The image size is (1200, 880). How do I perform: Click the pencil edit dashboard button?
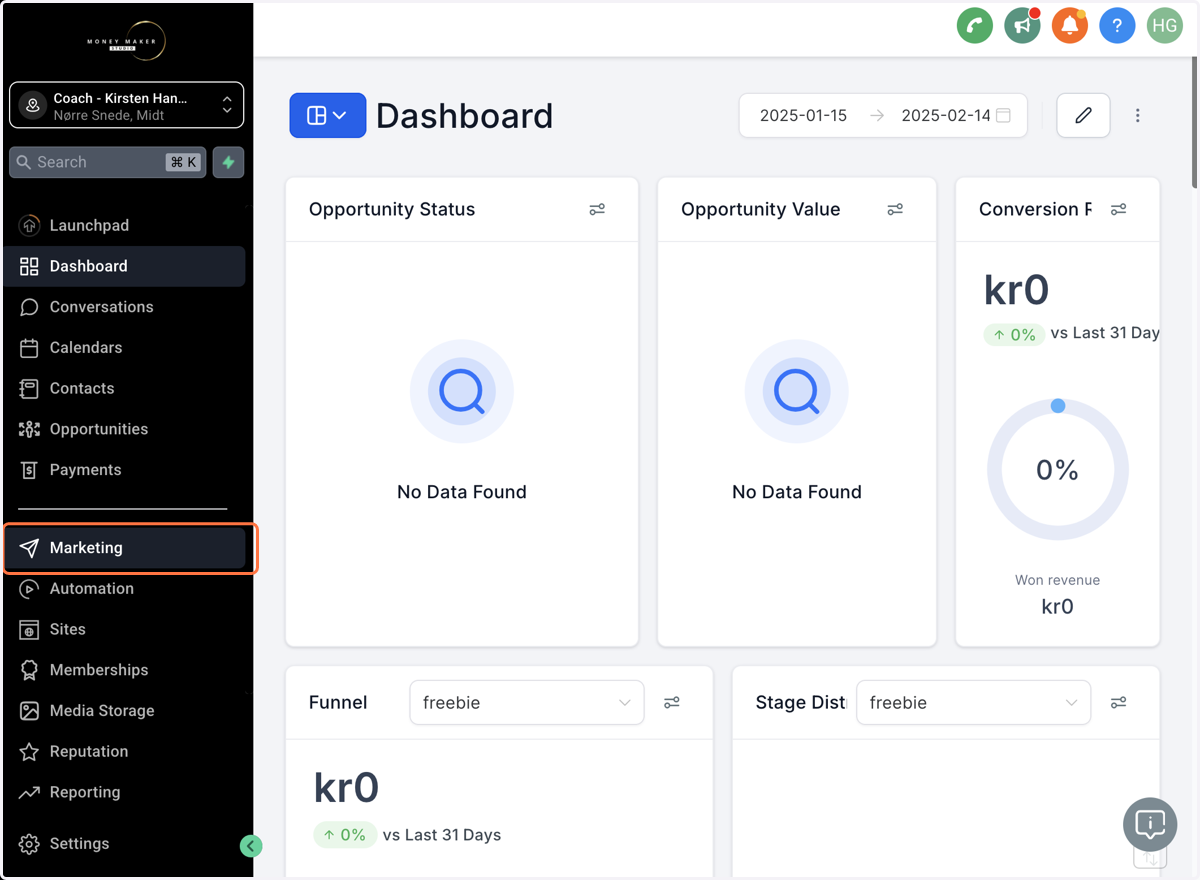(x=1083, y=116)
